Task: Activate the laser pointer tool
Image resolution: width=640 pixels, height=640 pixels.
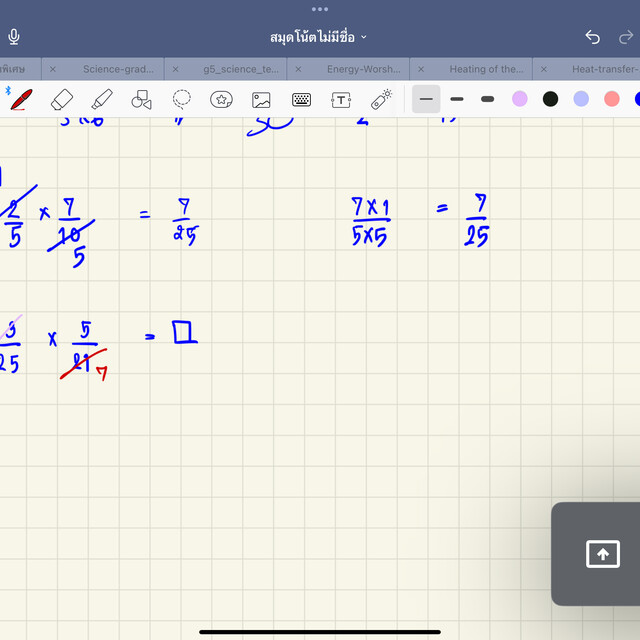Action: pyautogui.click(x=381, y=99)
